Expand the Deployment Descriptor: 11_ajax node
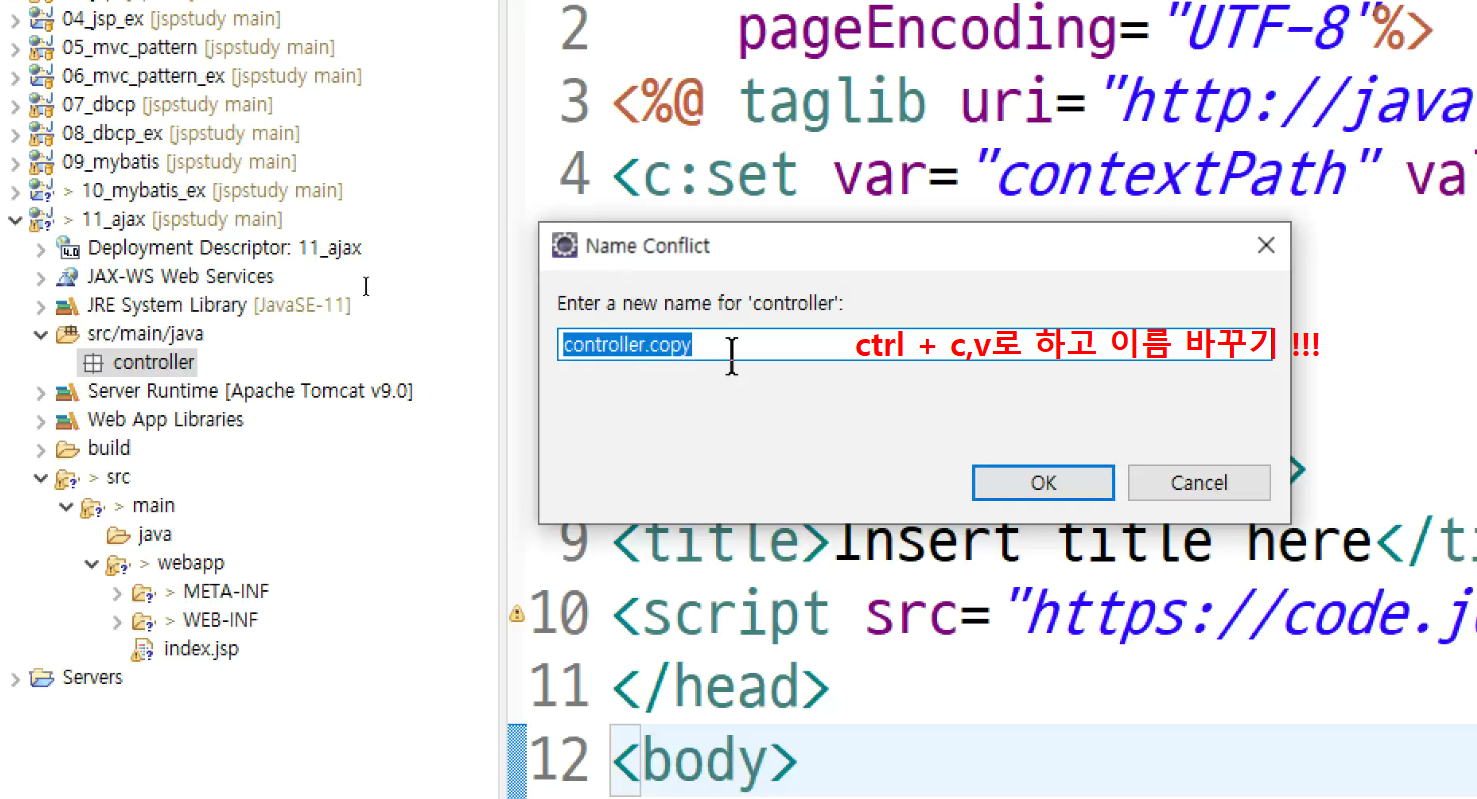Image resolution: width=1477 pixels, height=799 pixels. point(41,248)
